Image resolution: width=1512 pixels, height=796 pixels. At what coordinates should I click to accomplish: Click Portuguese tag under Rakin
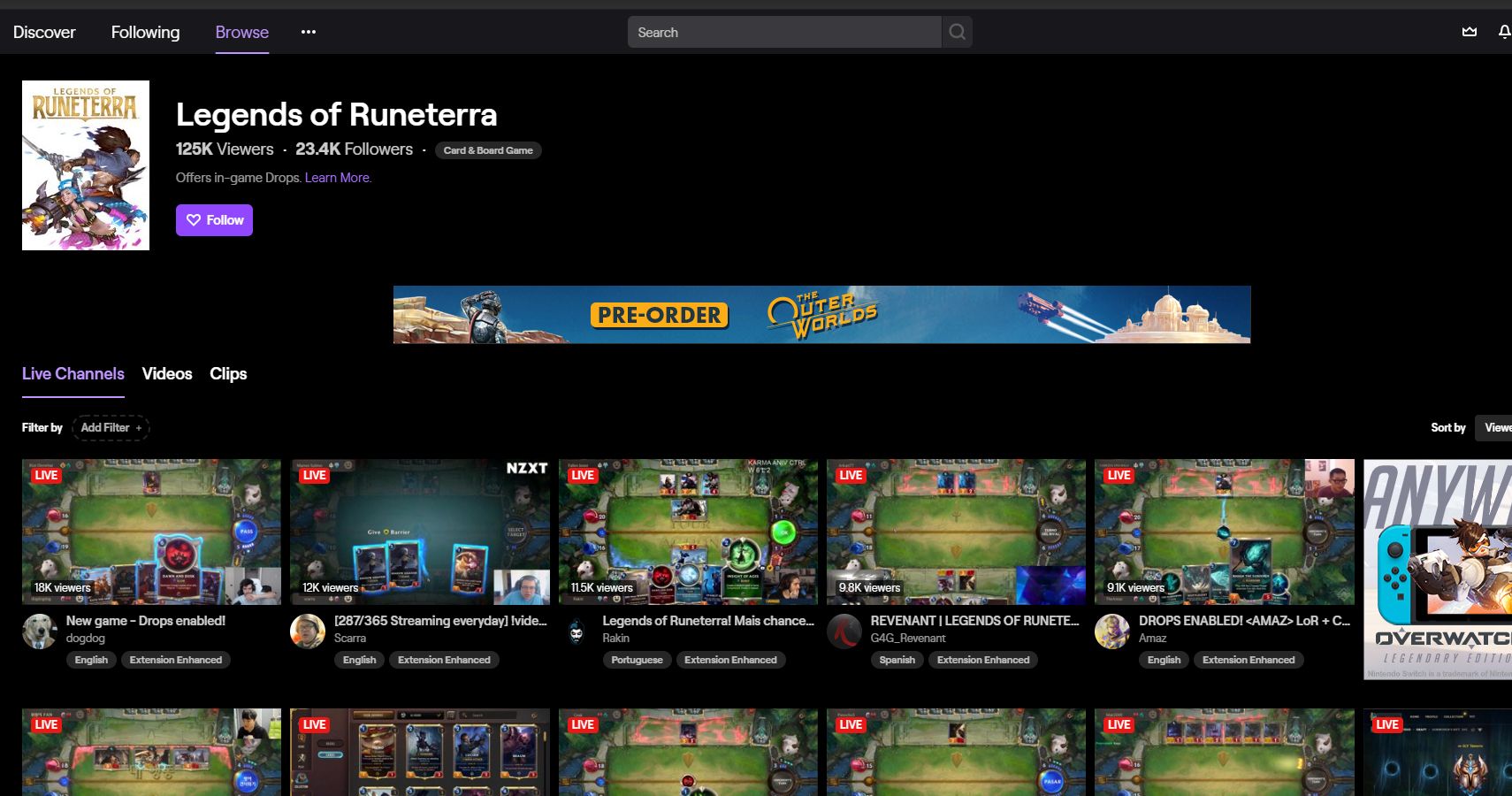point(637,660)
